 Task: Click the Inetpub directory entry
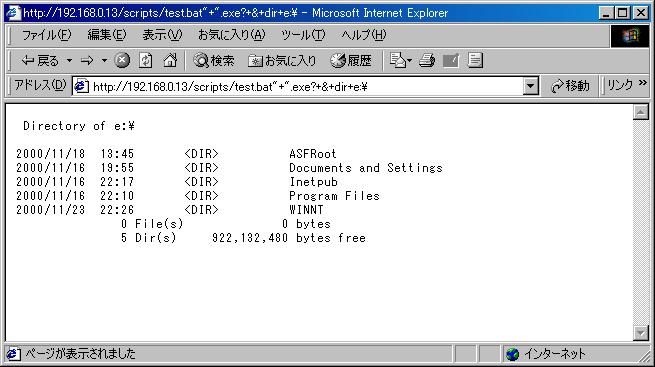313,182
